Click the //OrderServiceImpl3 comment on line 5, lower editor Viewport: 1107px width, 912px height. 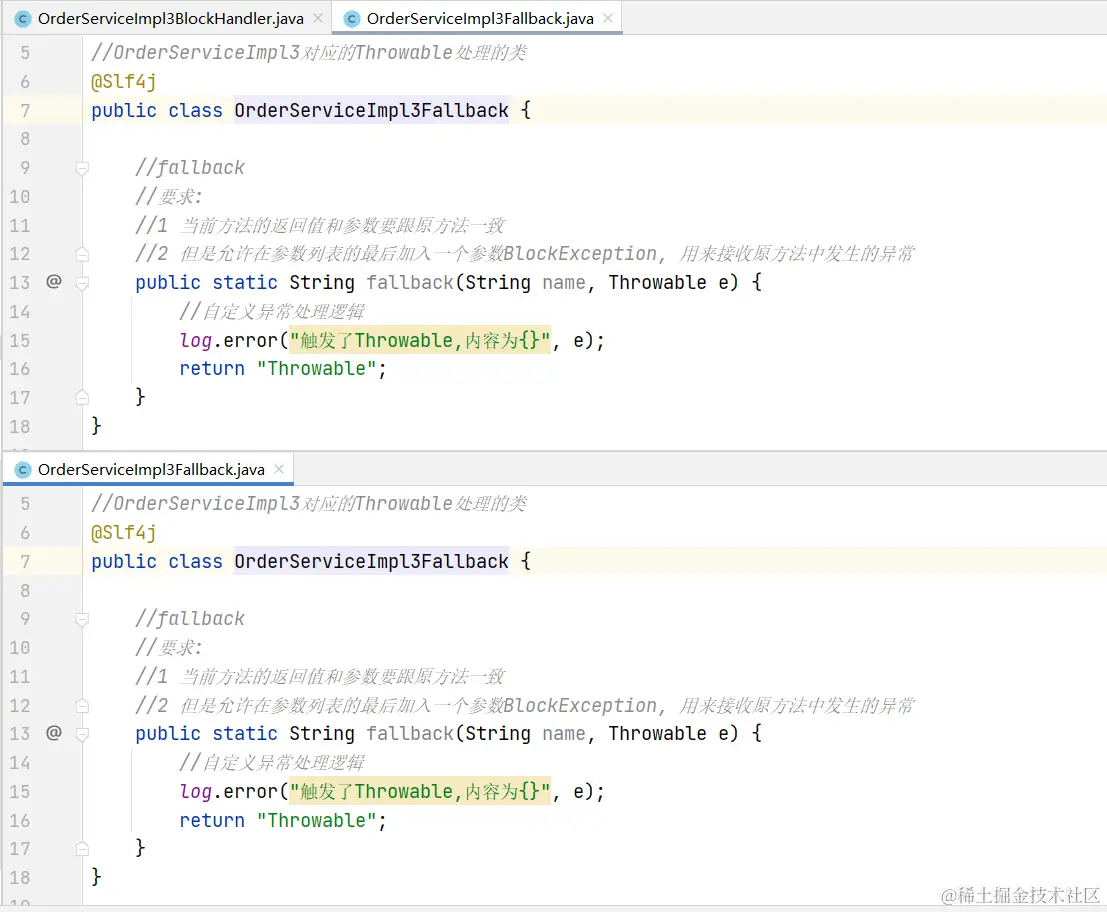click(x=309, y=503)
